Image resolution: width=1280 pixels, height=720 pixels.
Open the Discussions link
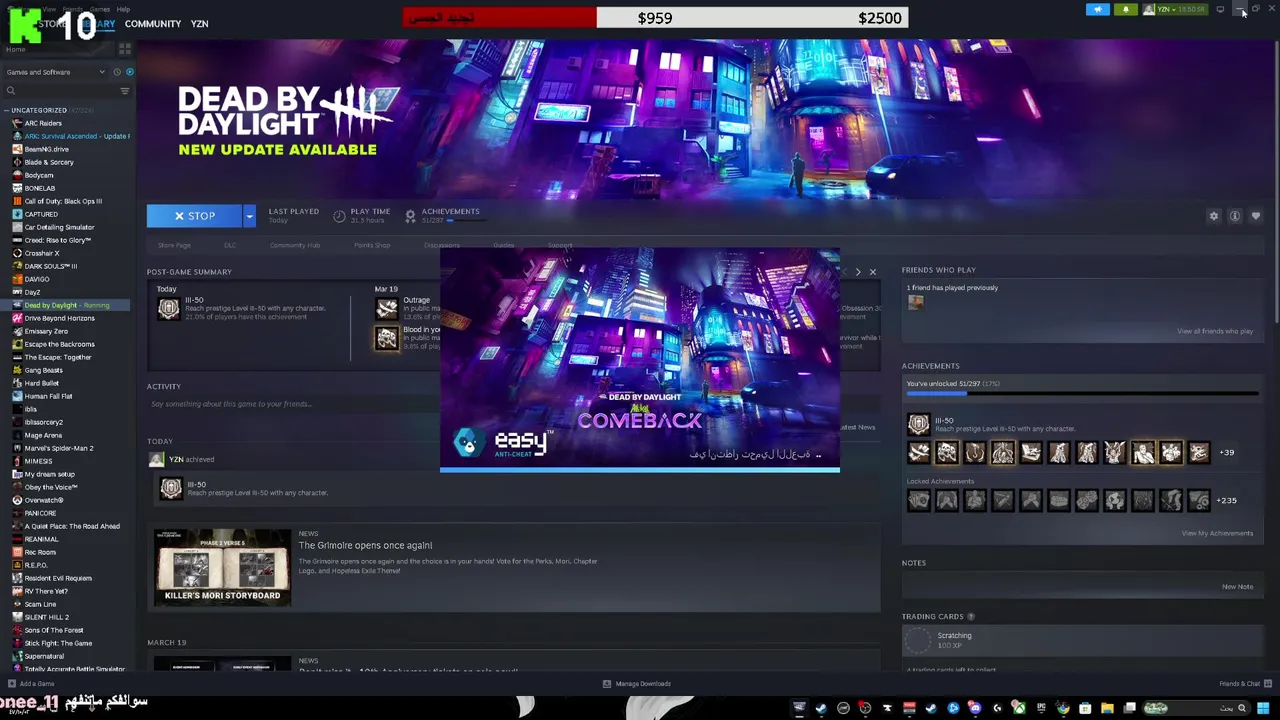pyautogui.click(x=442, y=245)
